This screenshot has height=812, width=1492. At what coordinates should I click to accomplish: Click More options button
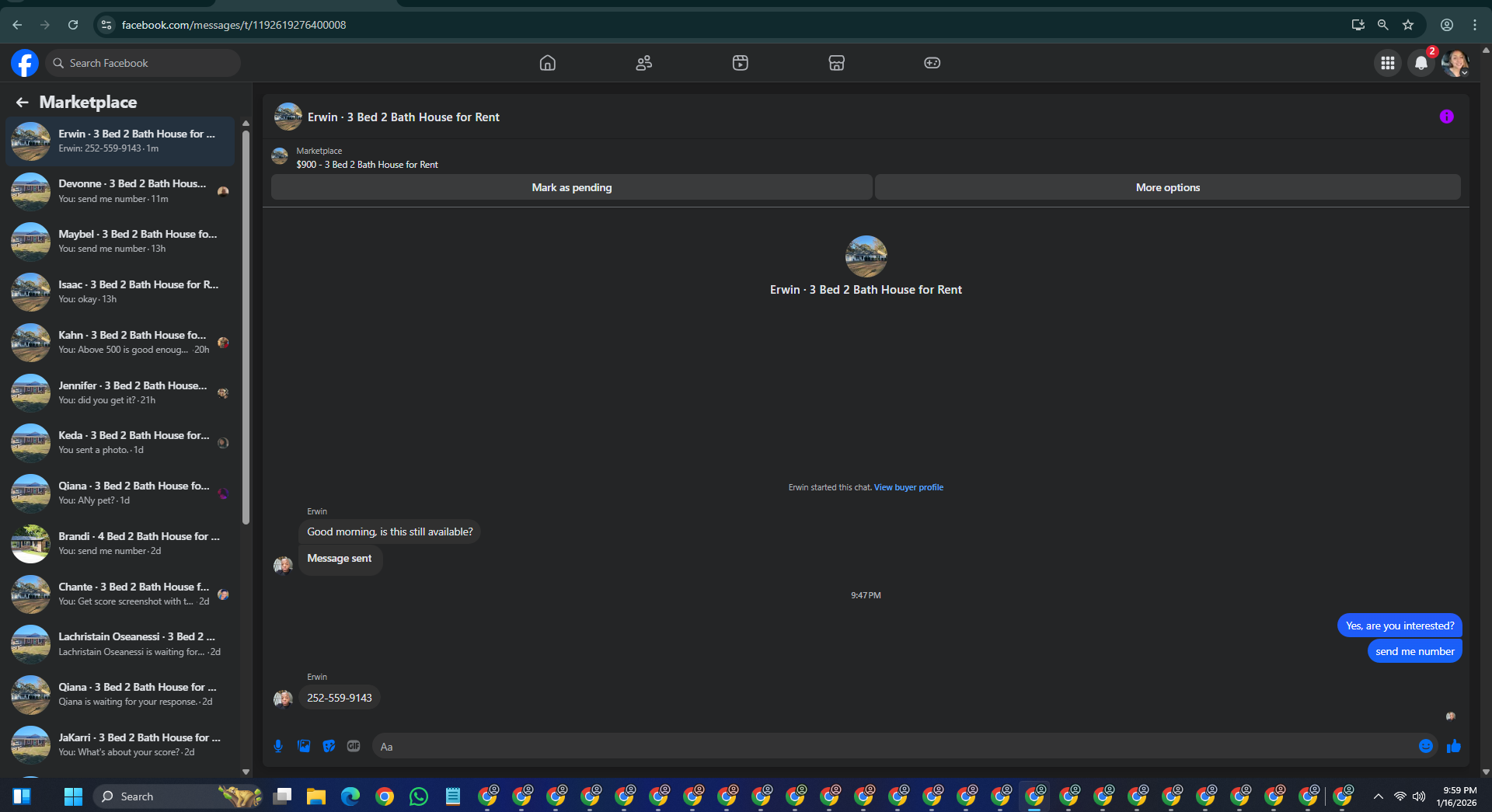point(1167,187)
